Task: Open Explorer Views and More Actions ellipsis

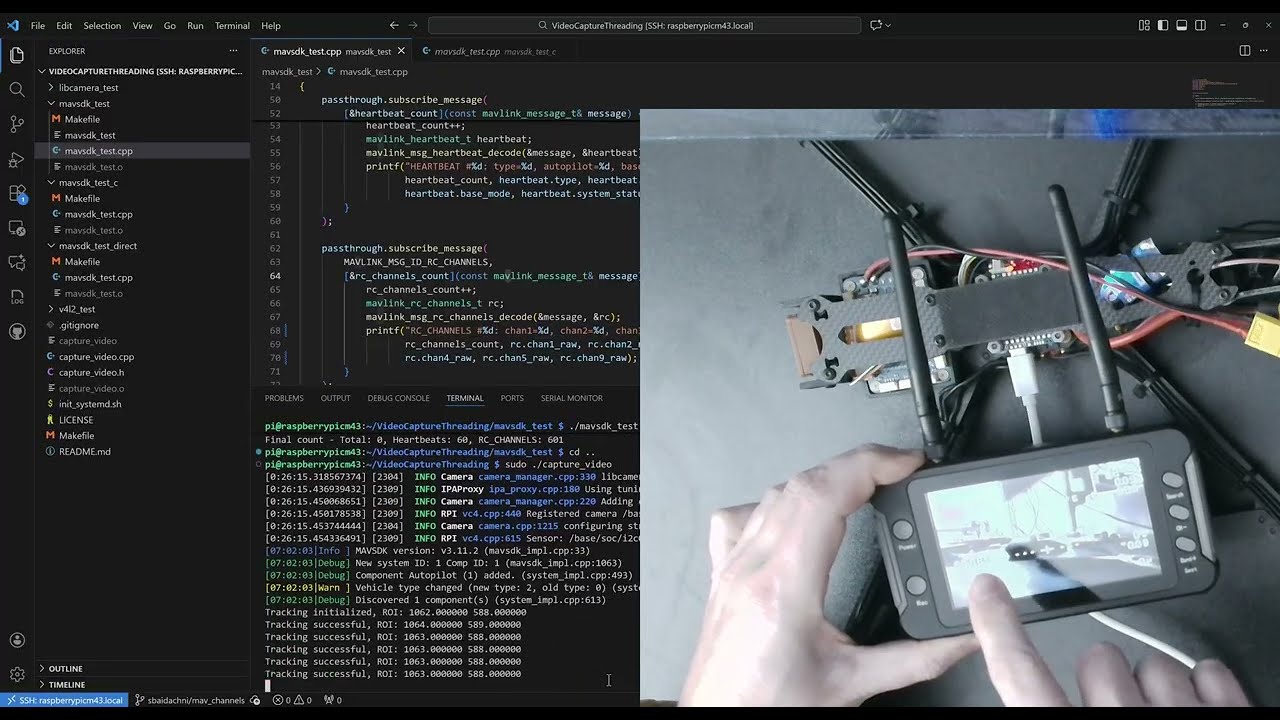Action: 233,50
